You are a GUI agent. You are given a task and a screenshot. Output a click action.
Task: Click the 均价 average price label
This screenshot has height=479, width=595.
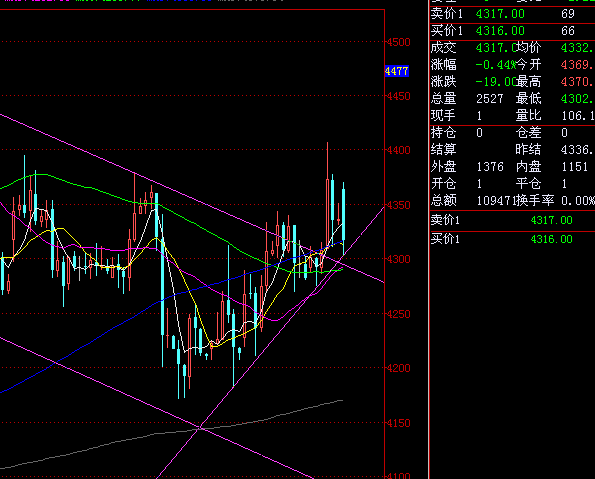(x=529, y=47)
